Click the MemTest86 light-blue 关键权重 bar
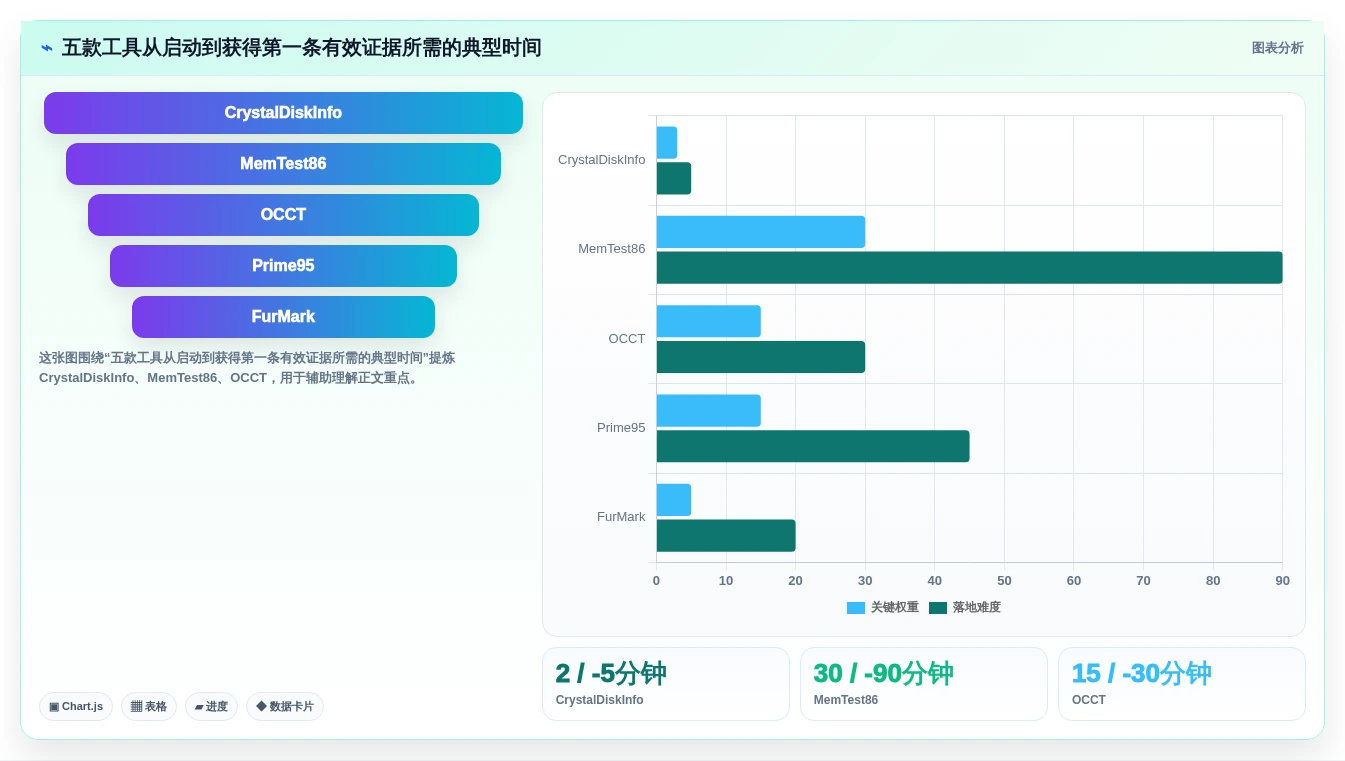Viewport: 1345px width, 761px height. [x=761, y=232]
